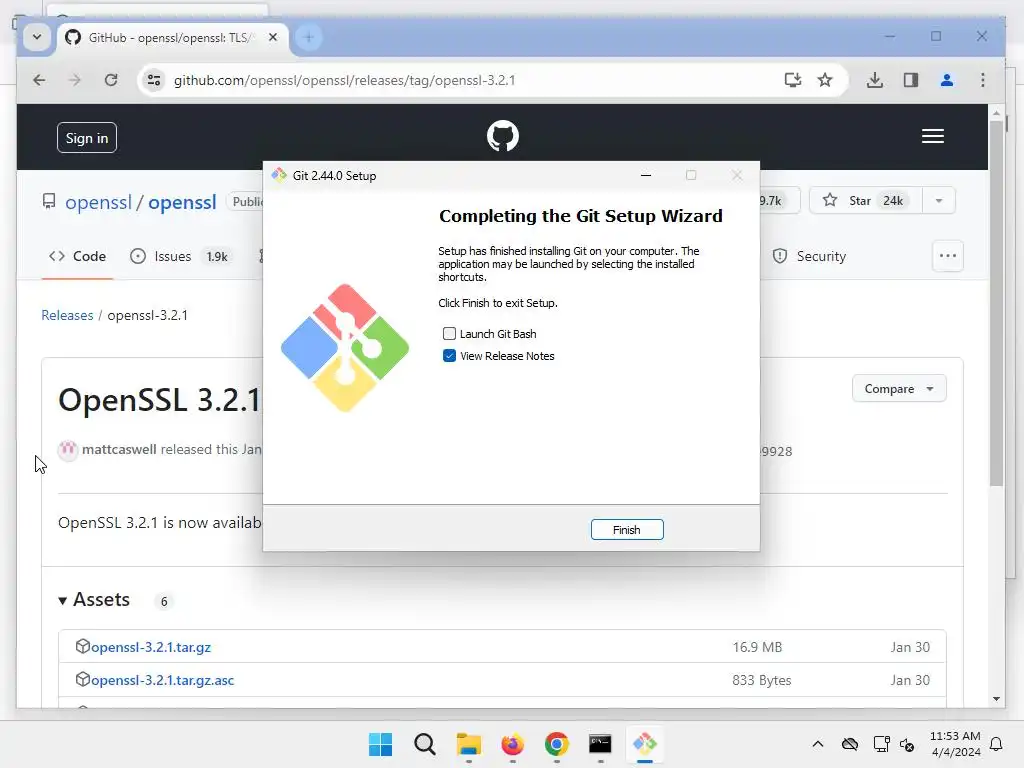The image size is (1024, 768).
Task: Open the clock showing 11:53 AM
Action: coord(955,744)
